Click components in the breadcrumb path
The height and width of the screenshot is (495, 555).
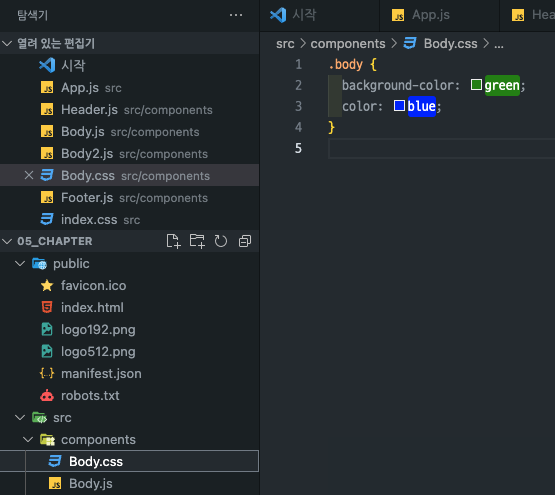[348, 44]
